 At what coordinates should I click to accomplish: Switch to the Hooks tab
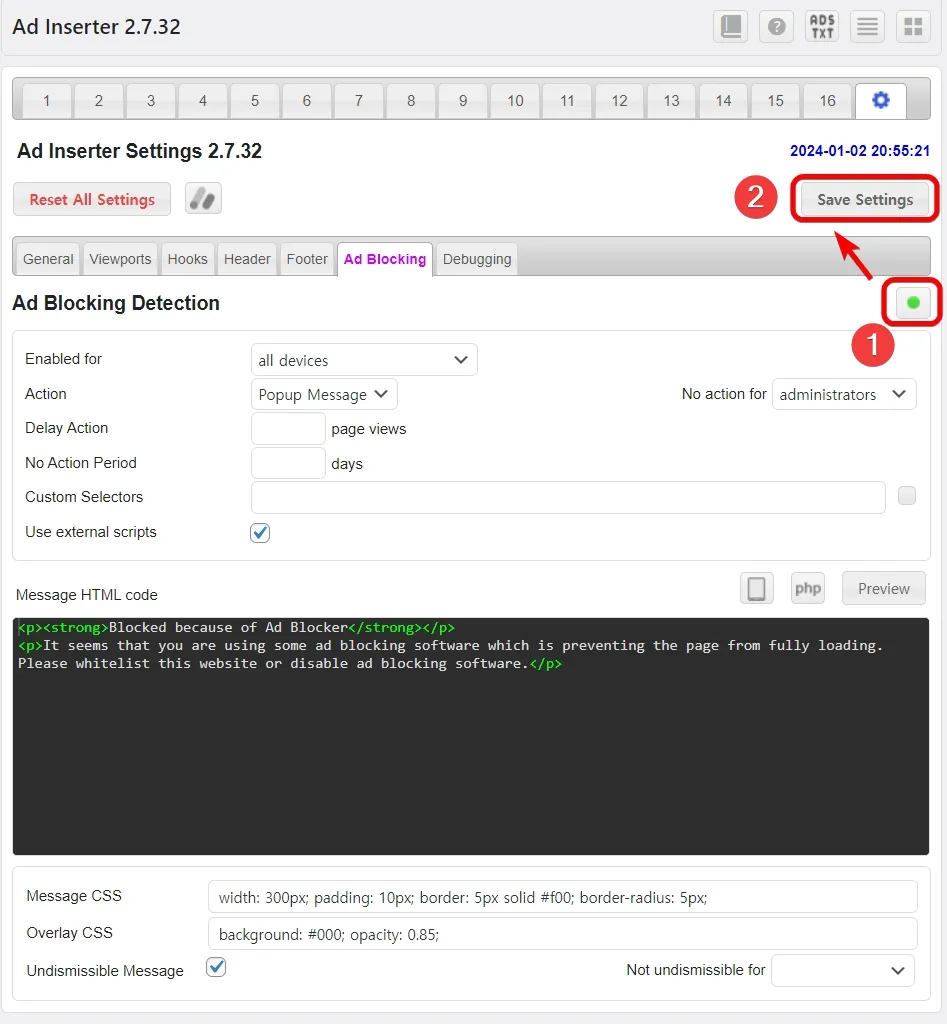point(187,259)
